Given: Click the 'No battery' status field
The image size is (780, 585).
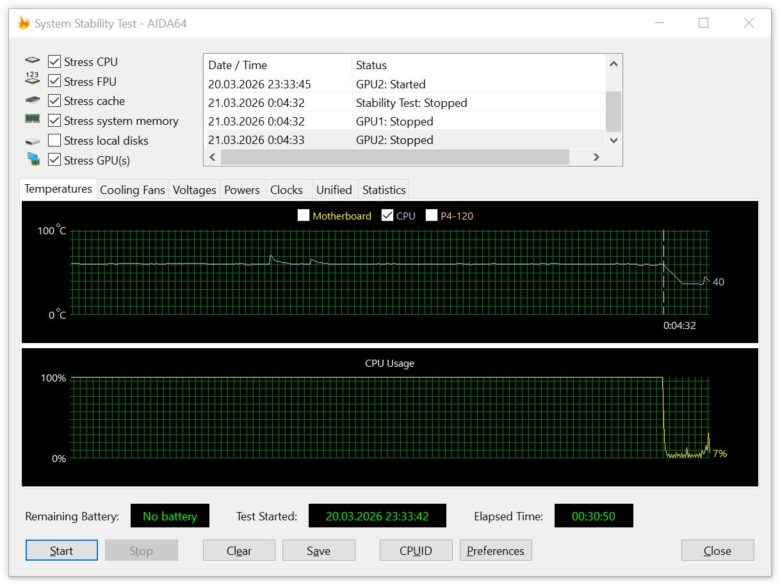Looking at the screenshot, I should pyautogui.click(x=170, y=516).
